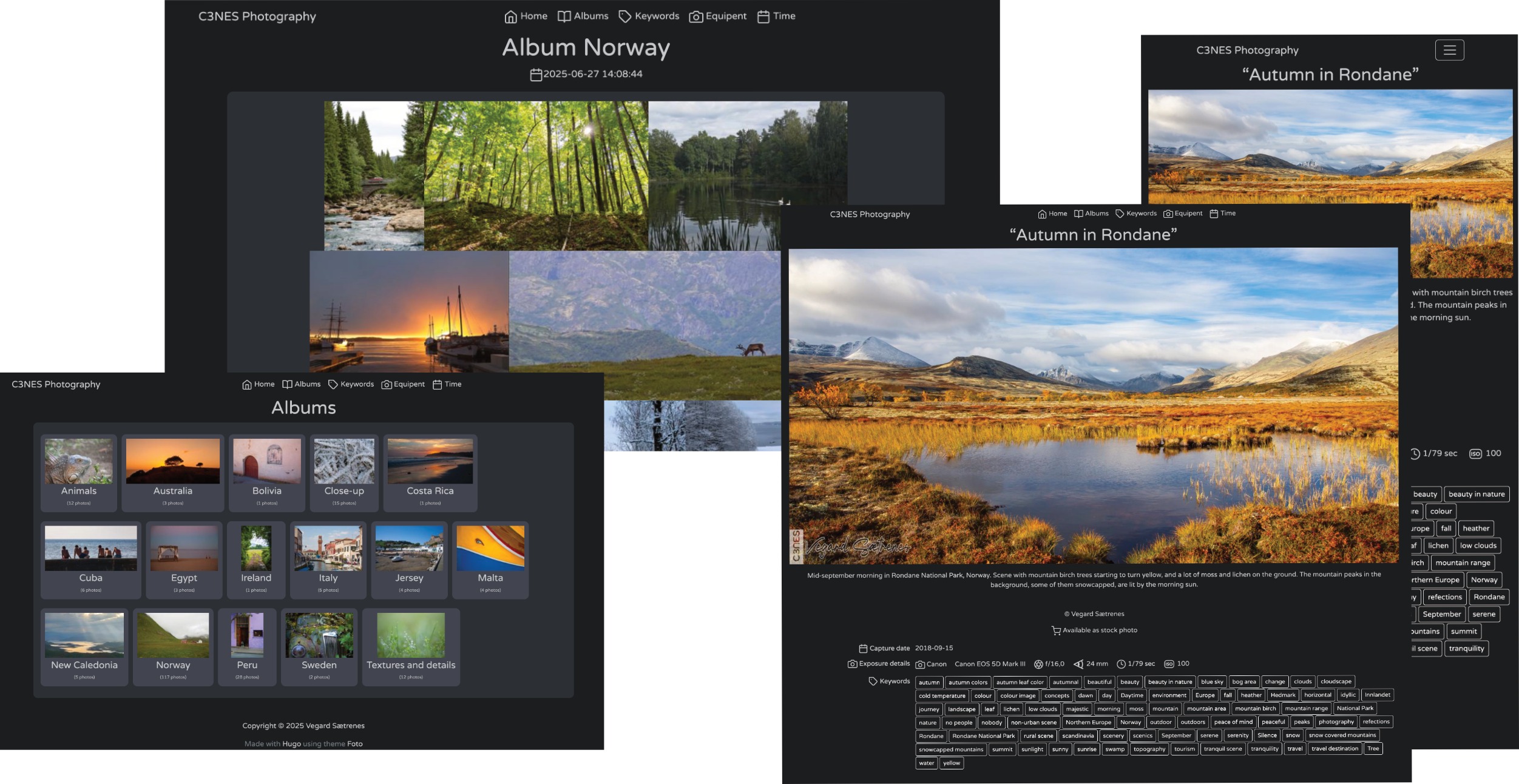Open the Costa Rica album card
This screenshot has width=1519, height=784.
point(430,473)
